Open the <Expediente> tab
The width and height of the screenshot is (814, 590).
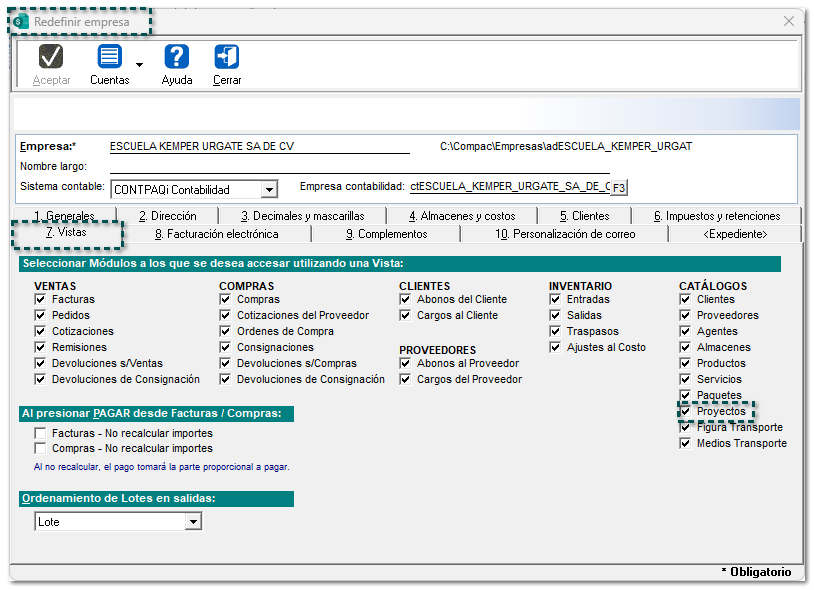(x=735, y=234)
